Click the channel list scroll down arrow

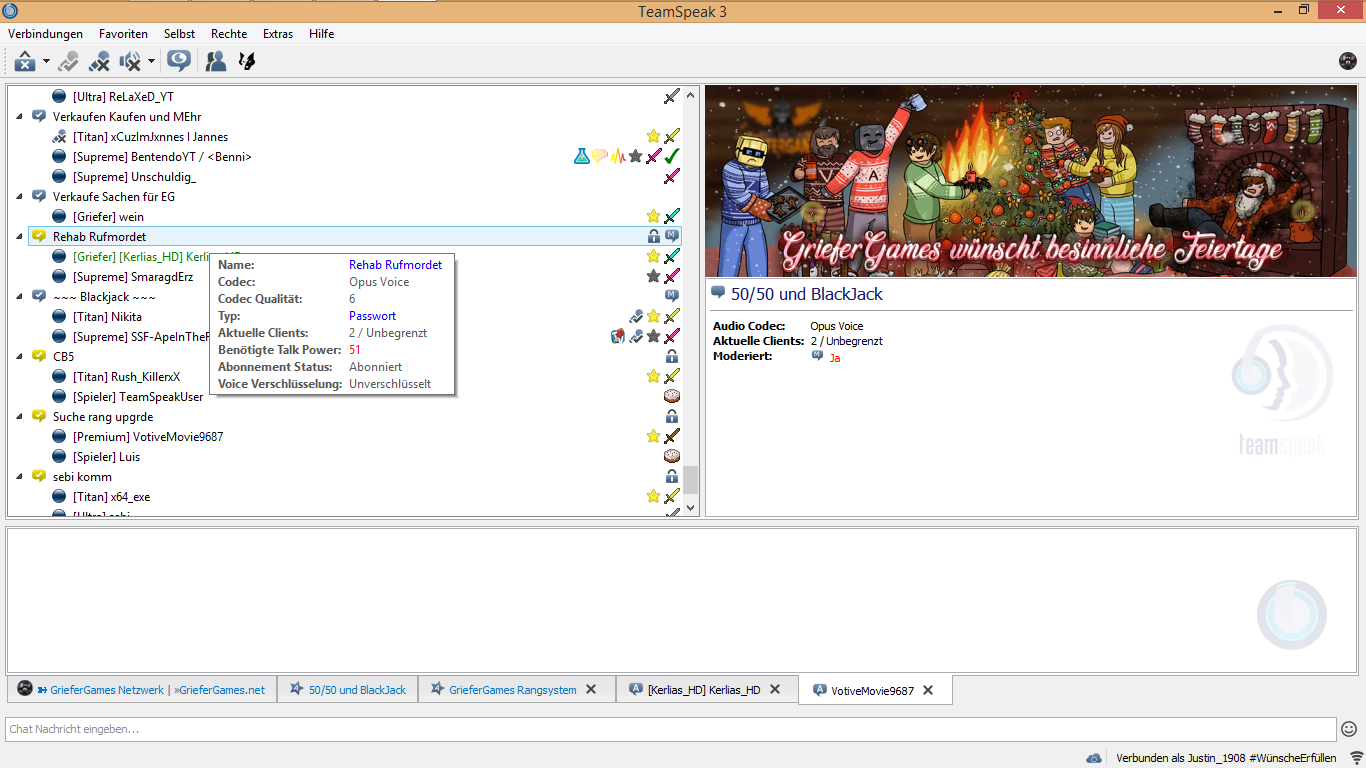690,508
